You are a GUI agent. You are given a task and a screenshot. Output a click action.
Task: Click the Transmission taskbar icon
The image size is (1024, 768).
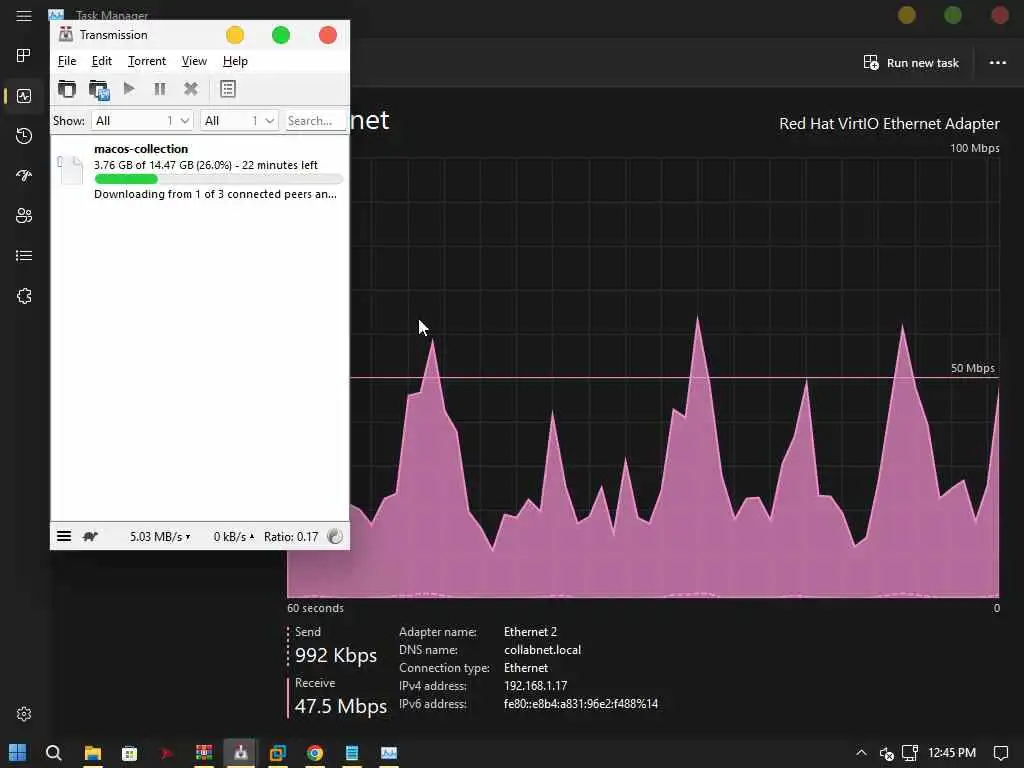pos(240,753)
